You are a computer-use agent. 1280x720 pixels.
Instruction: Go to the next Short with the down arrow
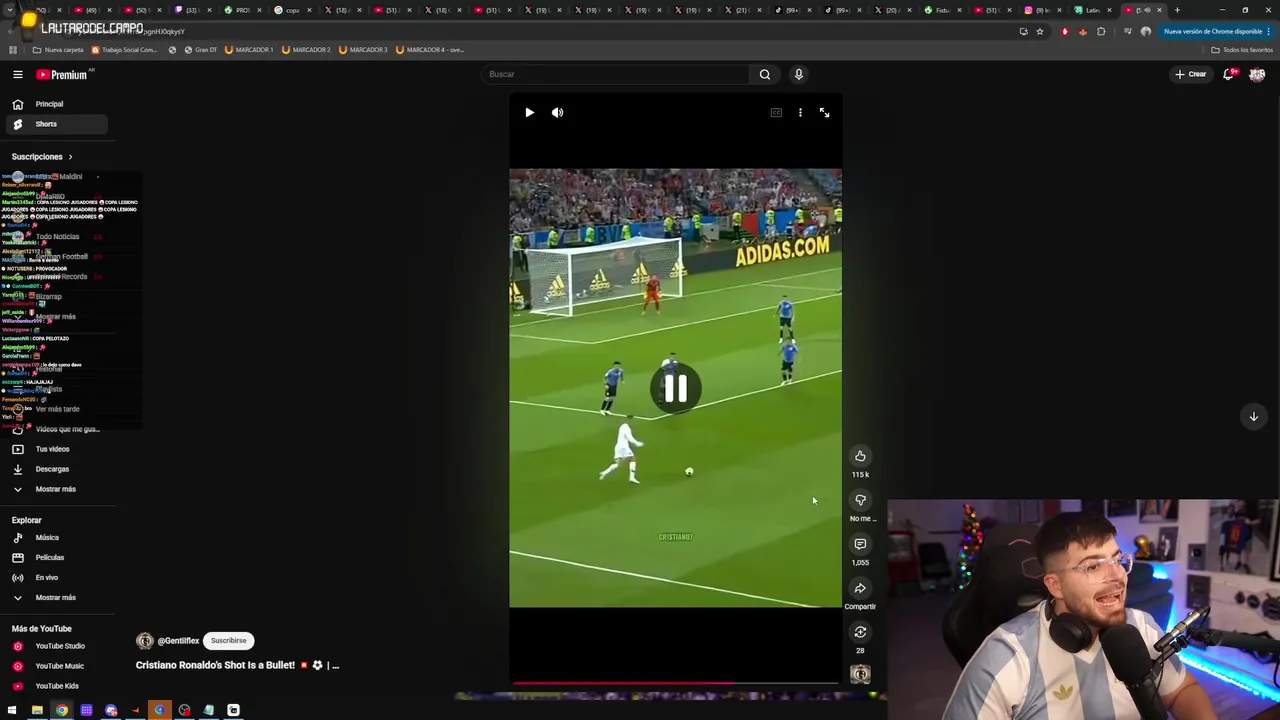(1253, 416)
